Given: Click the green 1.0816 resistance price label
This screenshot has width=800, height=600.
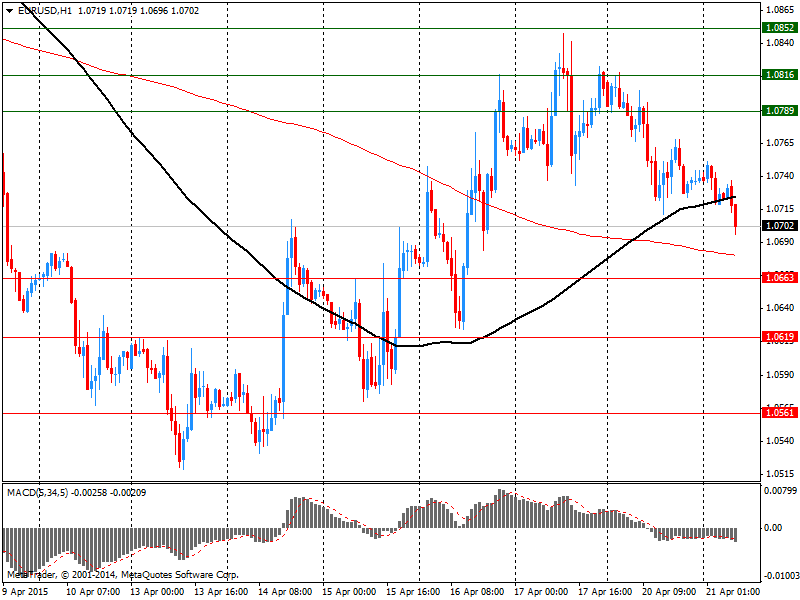Looking at the screenshot, I should [x=780, y=75].
